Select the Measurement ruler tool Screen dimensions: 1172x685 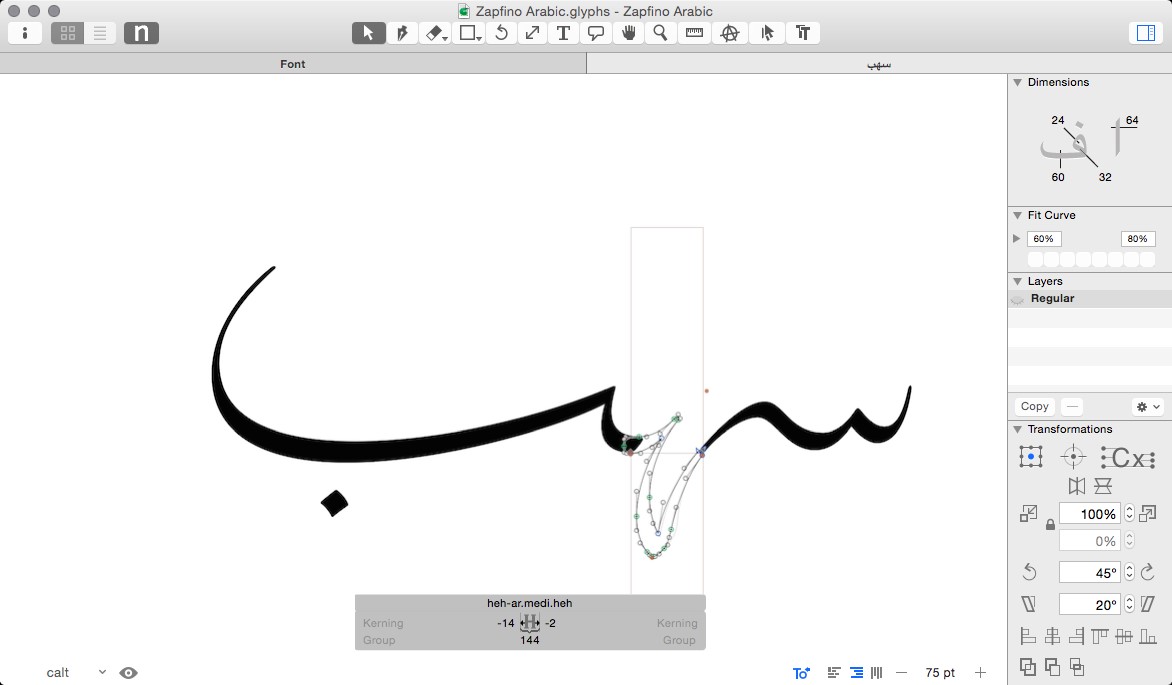(694, 32)
